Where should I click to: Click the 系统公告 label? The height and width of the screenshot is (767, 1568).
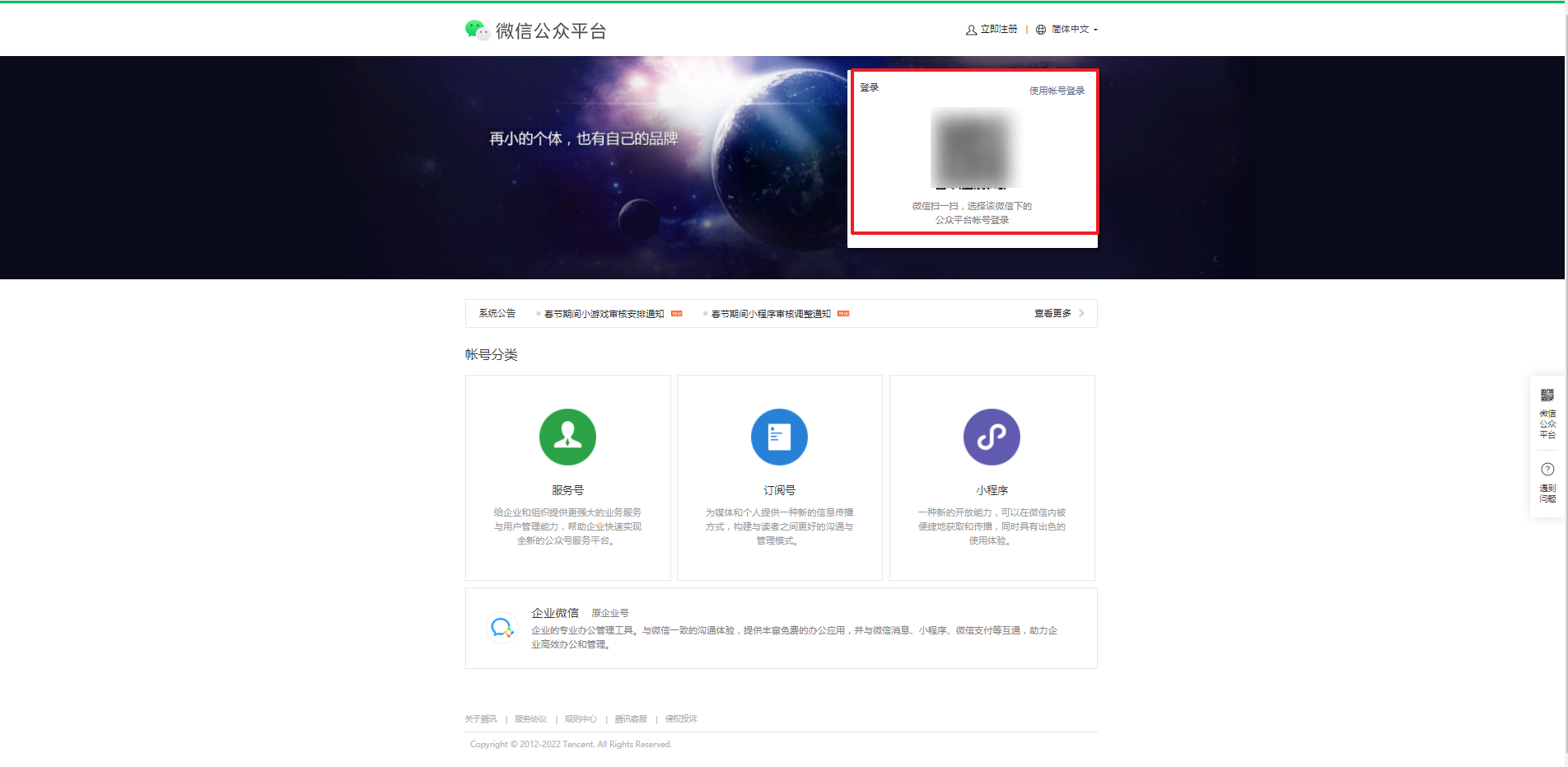click(x=497, y=313)
